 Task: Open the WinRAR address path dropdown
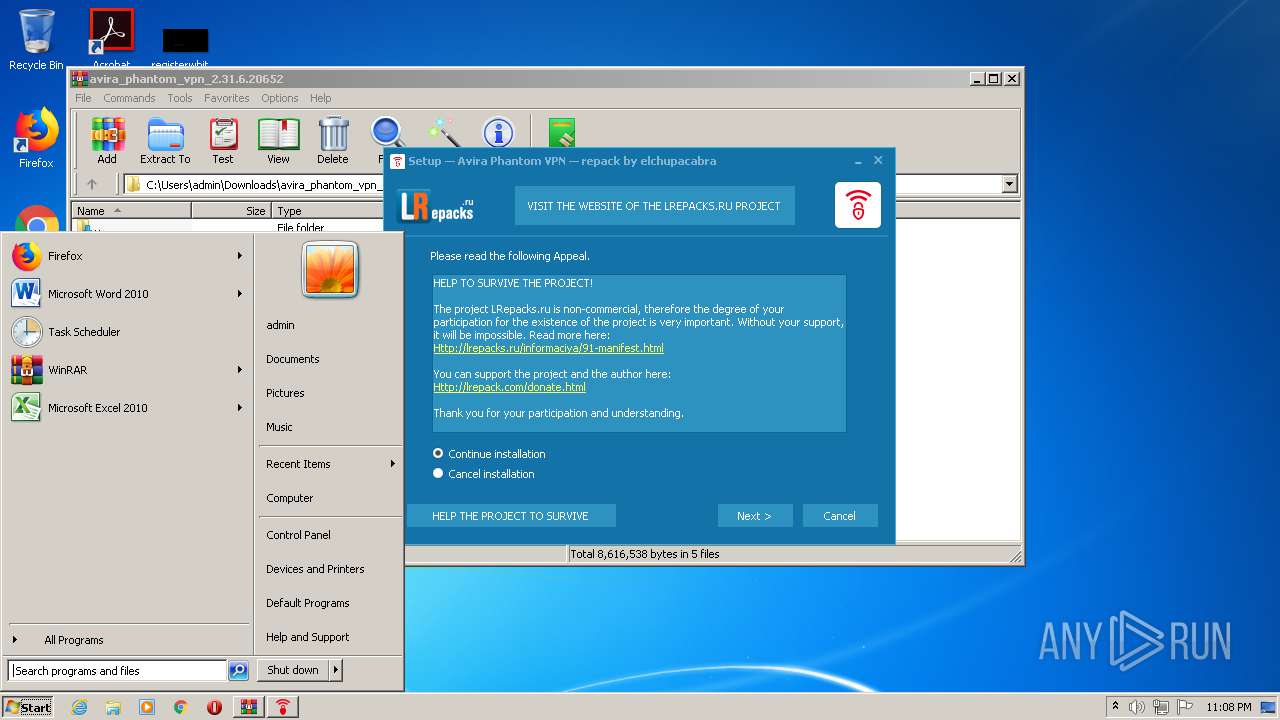point(1009,184)
